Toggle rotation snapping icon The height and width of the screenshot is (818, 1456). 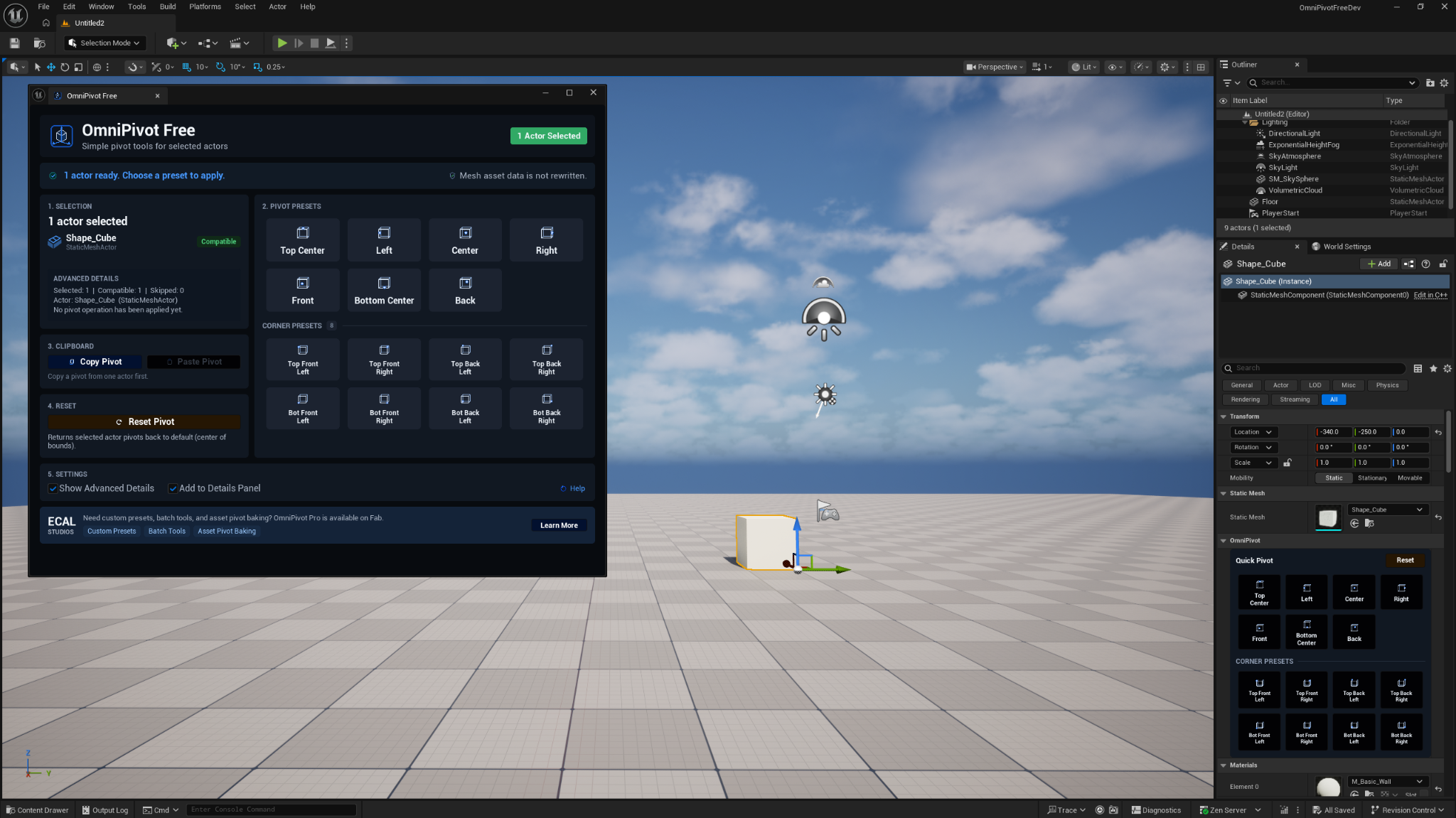point(220,67)
